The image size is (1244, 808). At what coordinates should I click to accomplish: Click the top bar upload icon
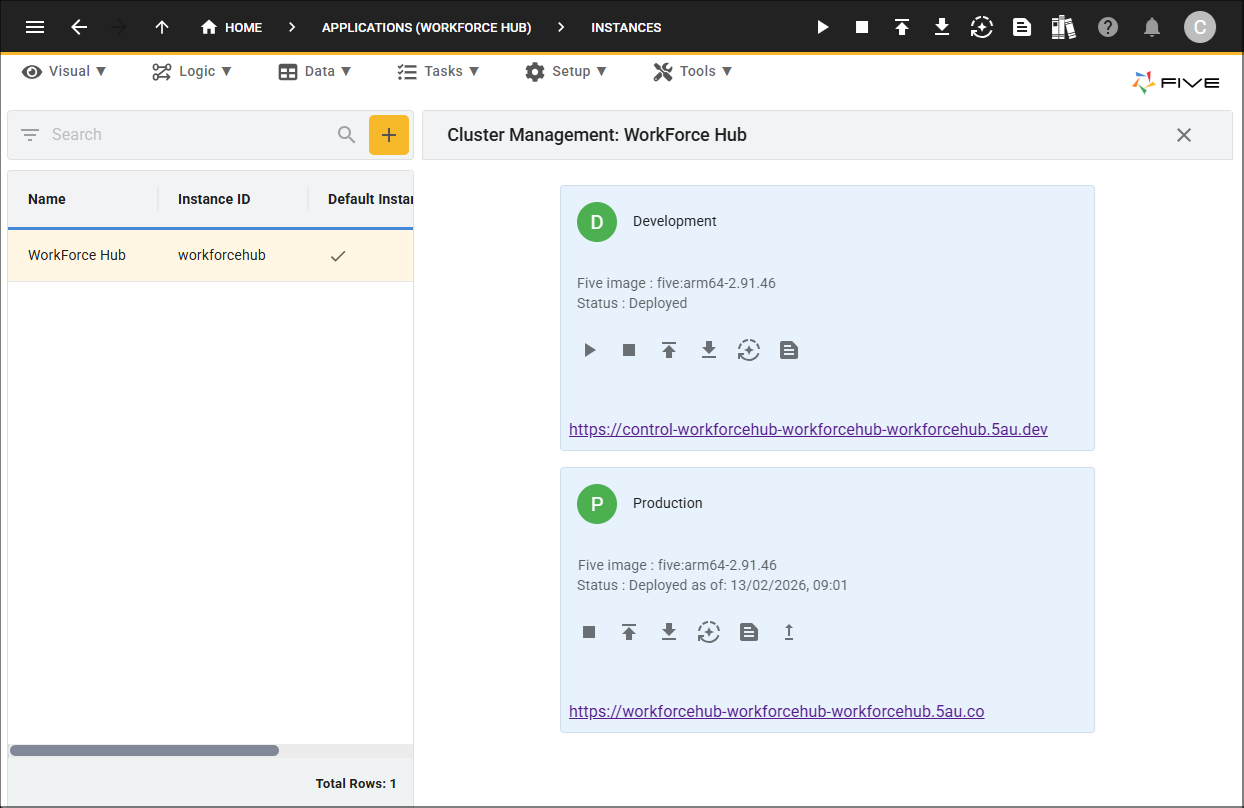(902, 27)
